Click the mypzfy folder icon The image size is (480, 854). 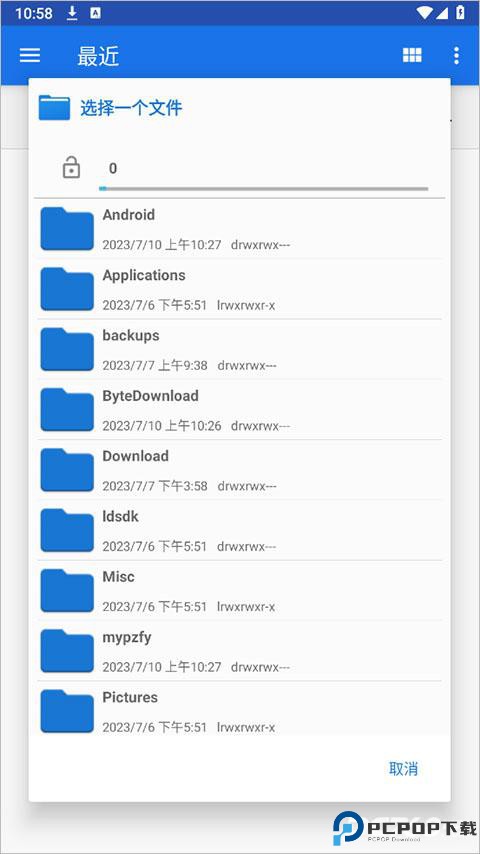coord(67,651)
